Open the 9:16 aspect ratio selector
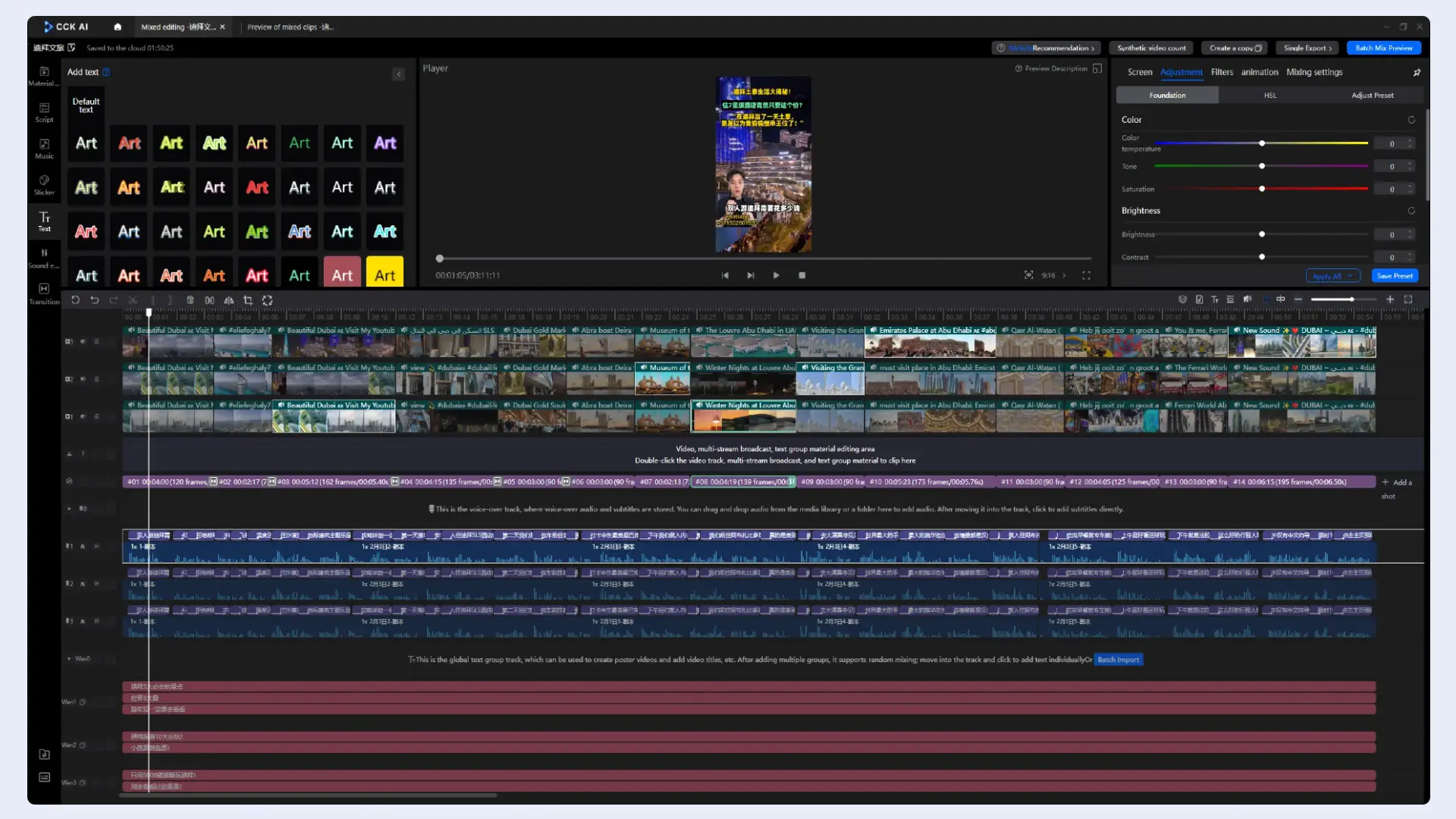 tap(1053, 275)
